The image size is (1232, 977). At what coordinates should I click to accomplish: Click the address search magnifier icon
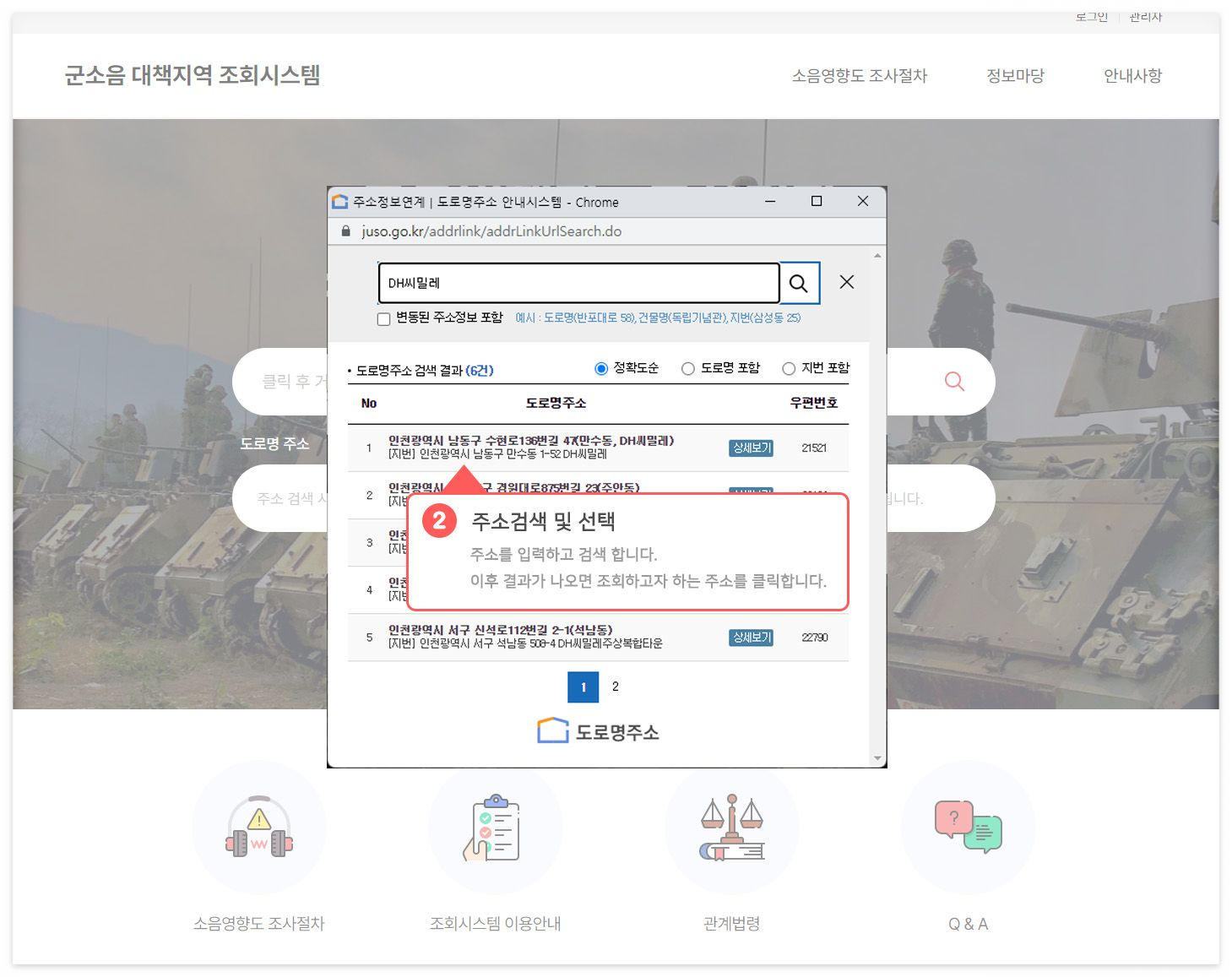(798, 283)
